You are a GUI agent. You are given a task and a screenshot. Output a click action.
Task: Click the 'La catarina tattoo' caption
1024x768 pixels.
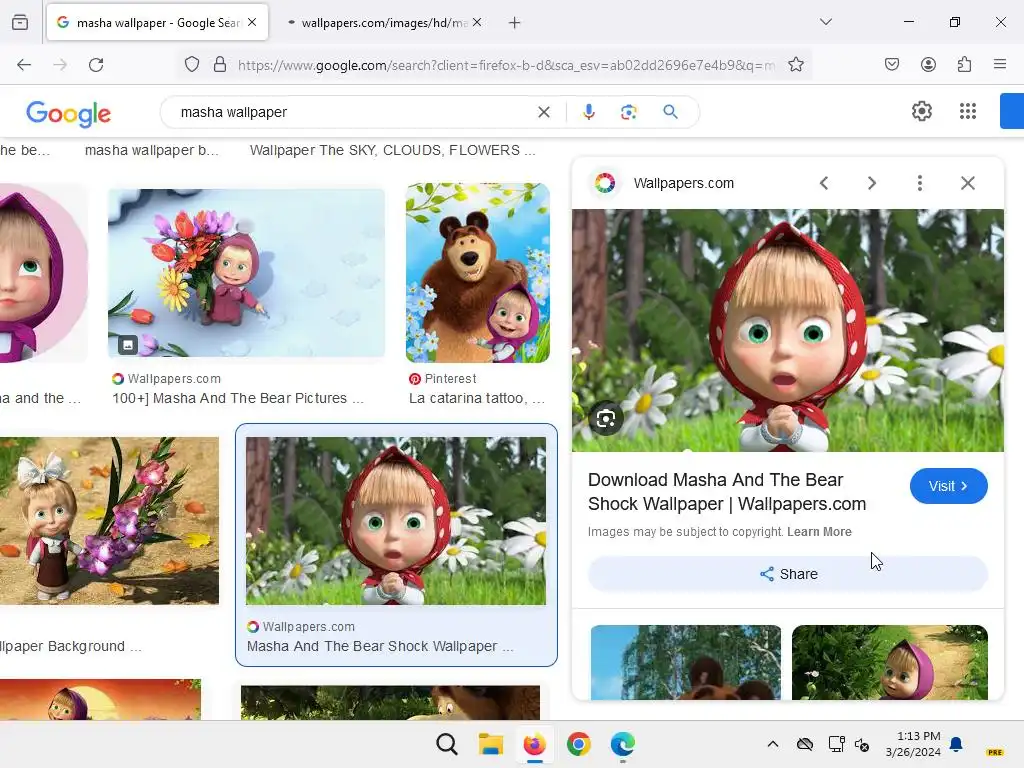pos(477,398)
